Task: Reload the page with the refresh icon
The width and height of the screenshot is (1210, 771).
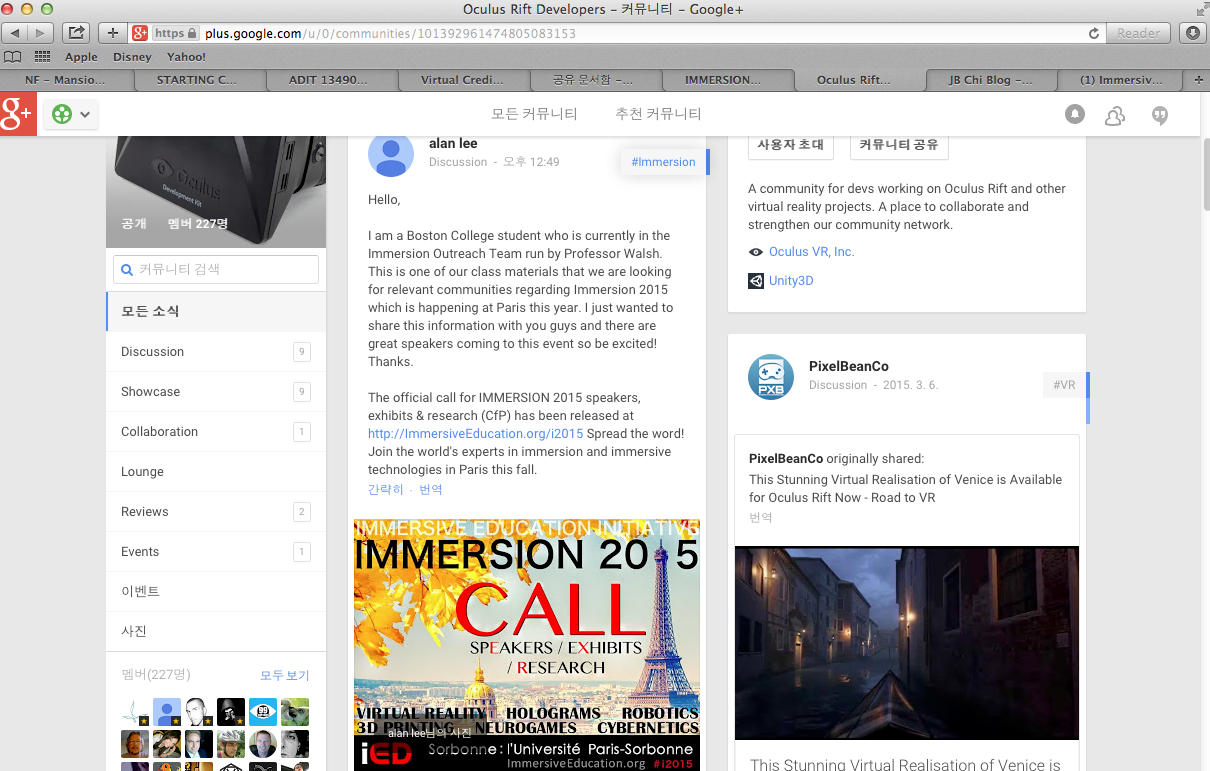Action: [1094, 33]
